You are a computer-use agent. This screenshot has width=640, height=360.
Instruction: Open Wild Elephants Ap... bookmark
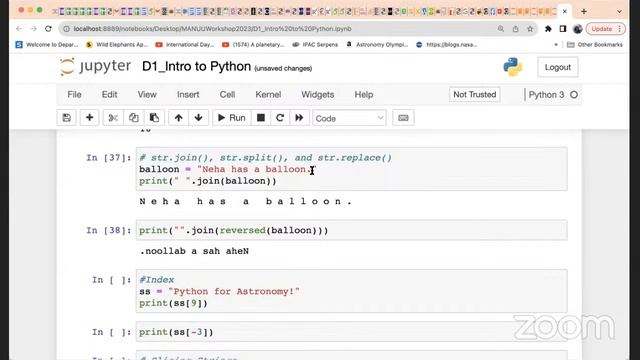[117, 44]
